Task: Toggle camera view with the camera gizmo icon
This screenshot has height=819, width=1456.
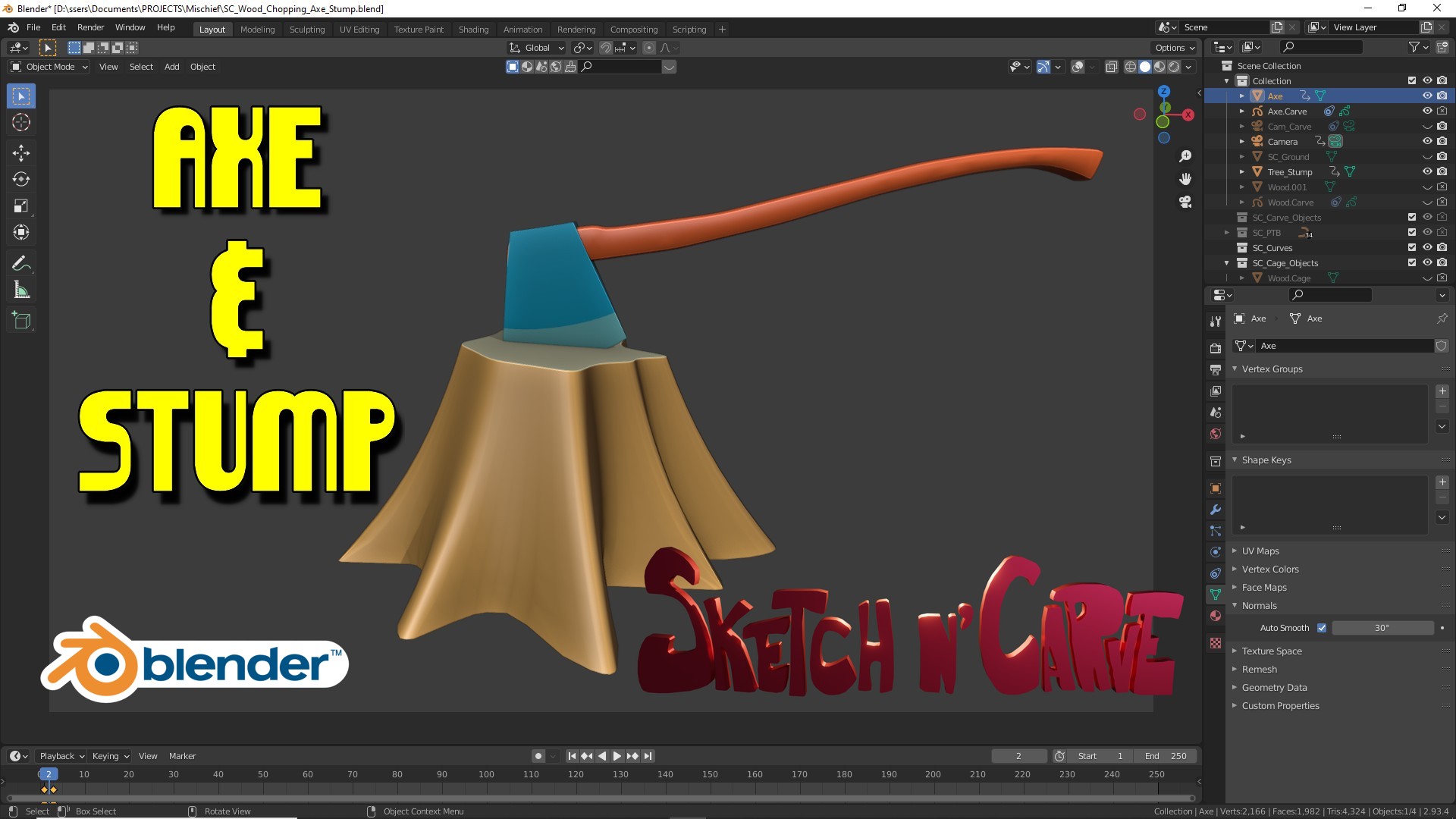Action: pyautogui.click(x=1185, y=202)
